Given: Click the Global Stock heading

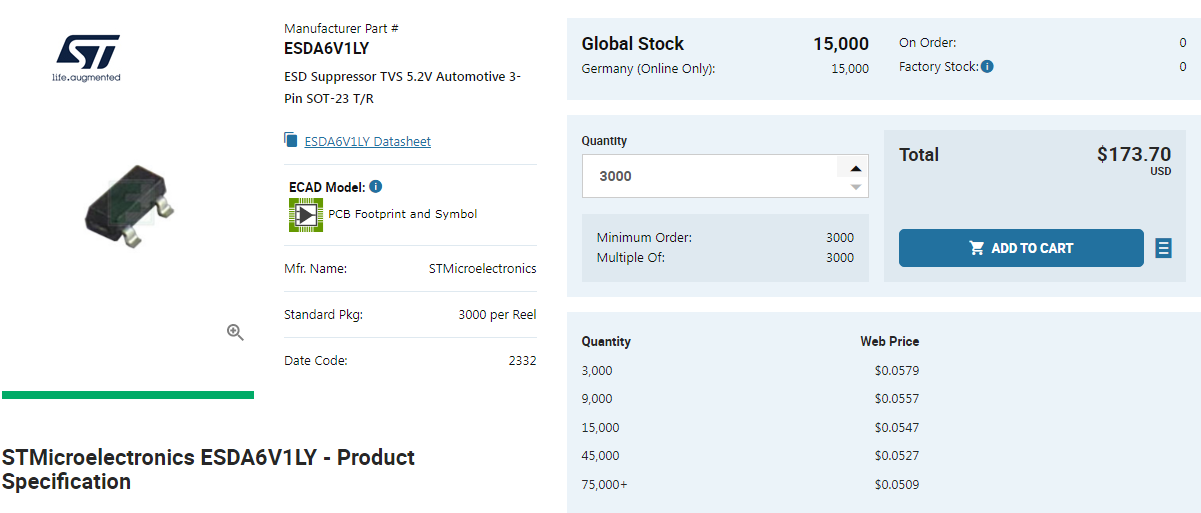Looking at the screenshot, I should click(633, 44).
